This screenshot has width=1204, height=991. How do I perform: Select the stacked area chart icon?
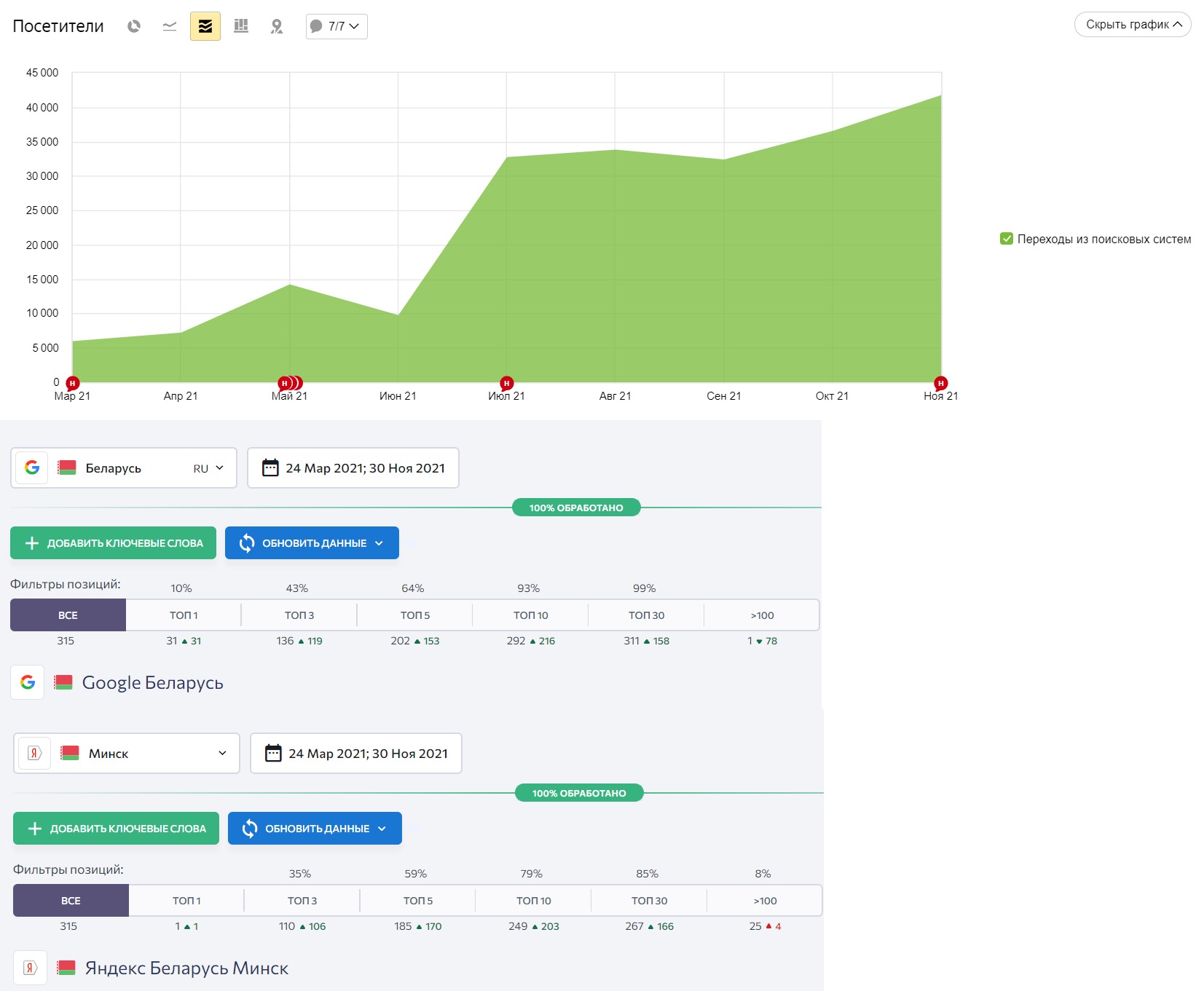coord(205,26)
